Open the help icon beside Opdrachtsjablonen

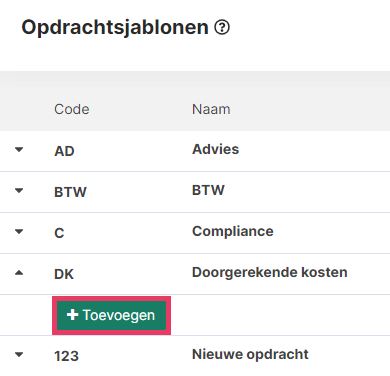click(222, 27)
